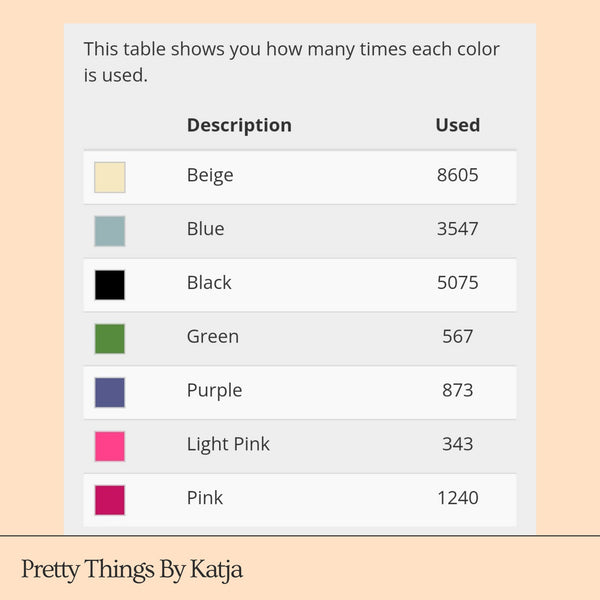This screenshot has width=600, height=600.
Task: Select the Black color swatch
Action: pos(110,285)
